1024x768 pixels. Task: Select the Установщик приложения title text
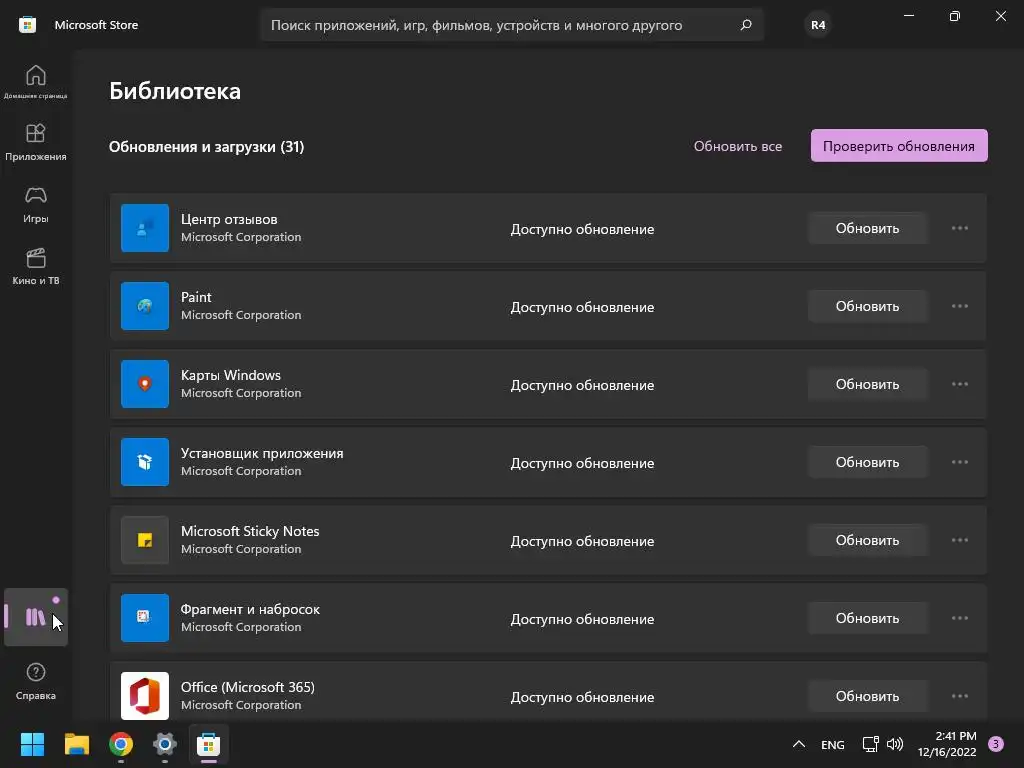point(262,453)
